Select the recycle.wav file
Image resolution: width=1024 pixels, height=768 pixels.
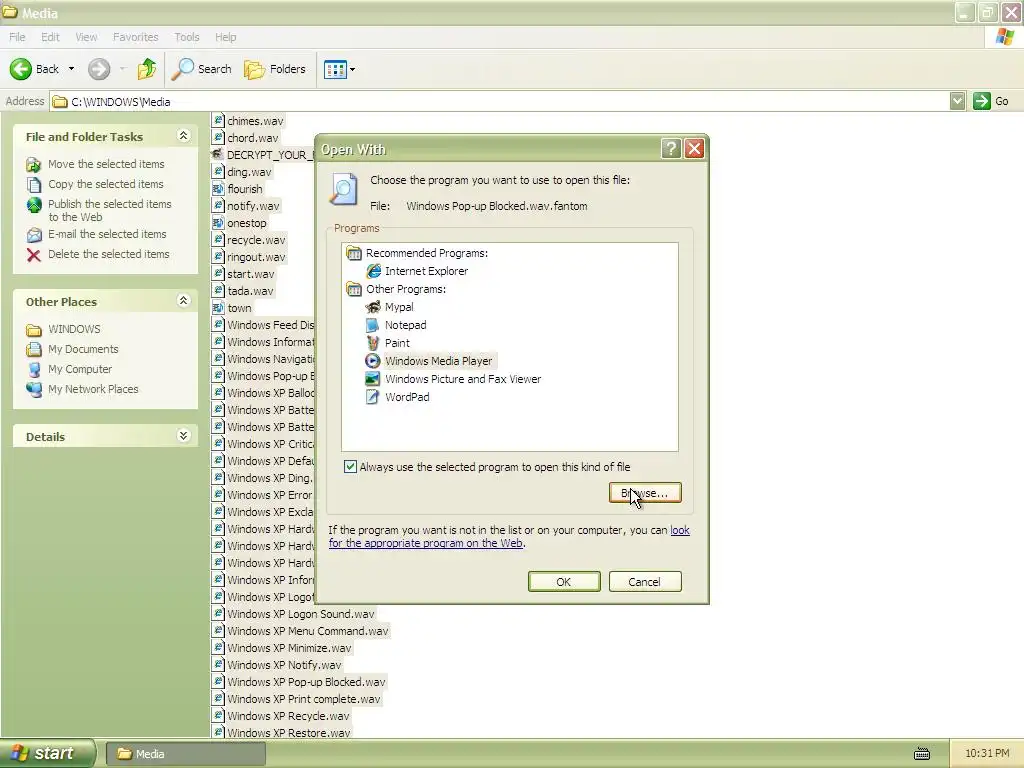point(249,240)
